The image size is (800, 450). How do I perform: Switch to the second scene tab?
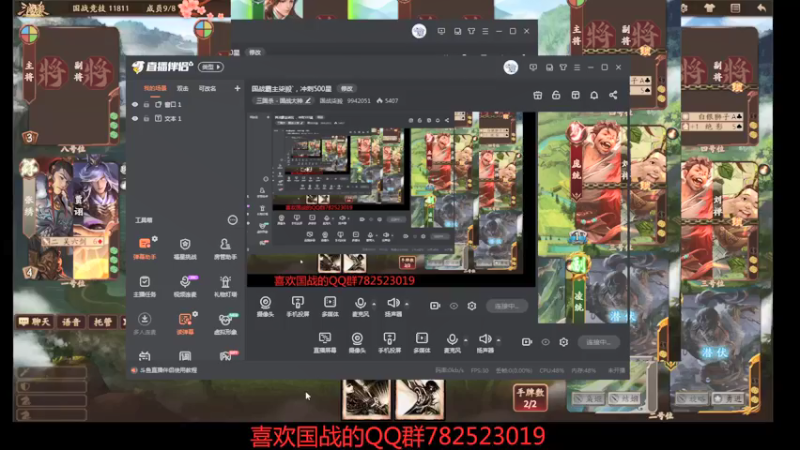[x=182, y=88]
